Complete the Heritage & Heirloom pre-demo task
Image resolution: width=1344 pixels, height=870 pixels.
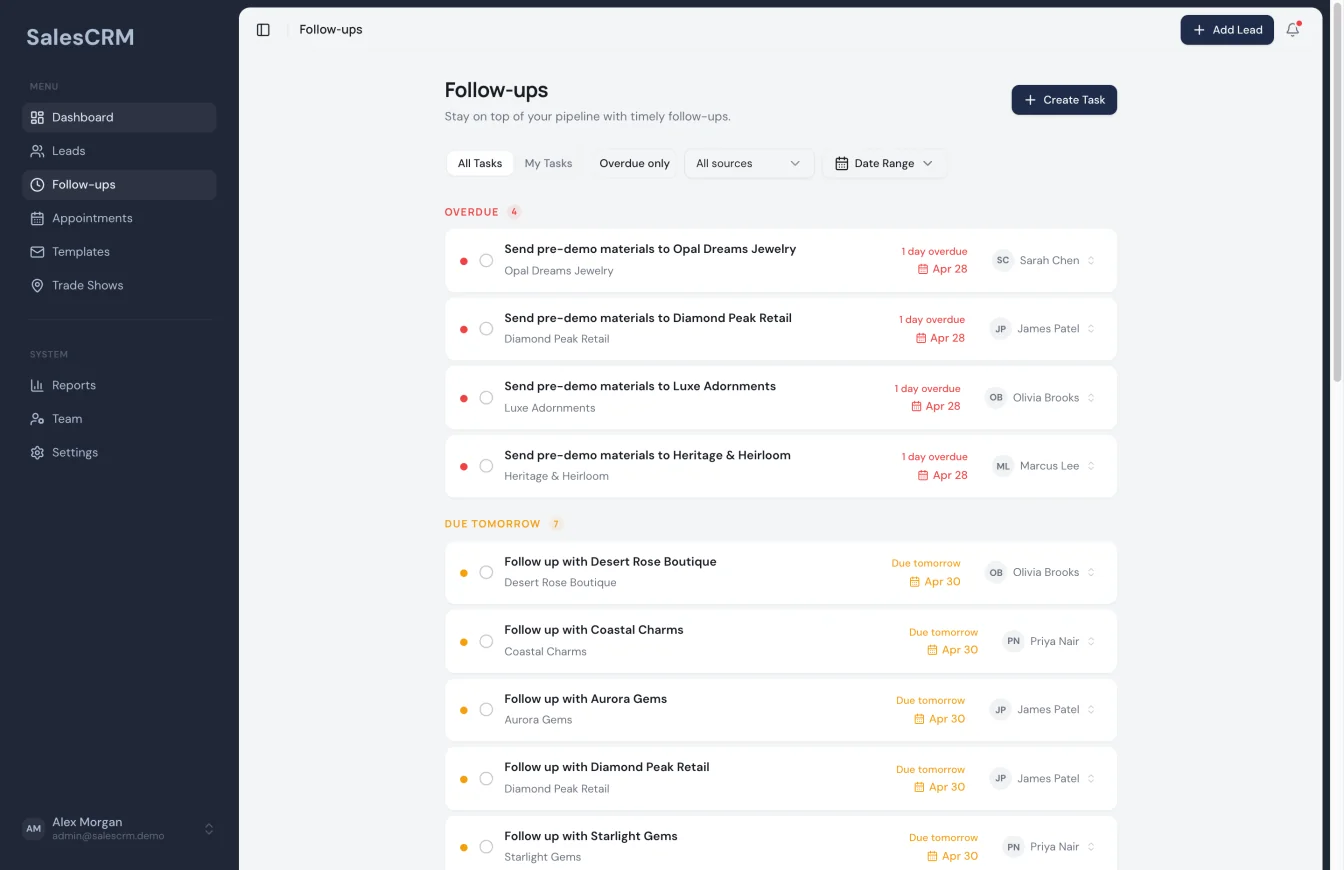pyautogui.click(x=486, y=465)
